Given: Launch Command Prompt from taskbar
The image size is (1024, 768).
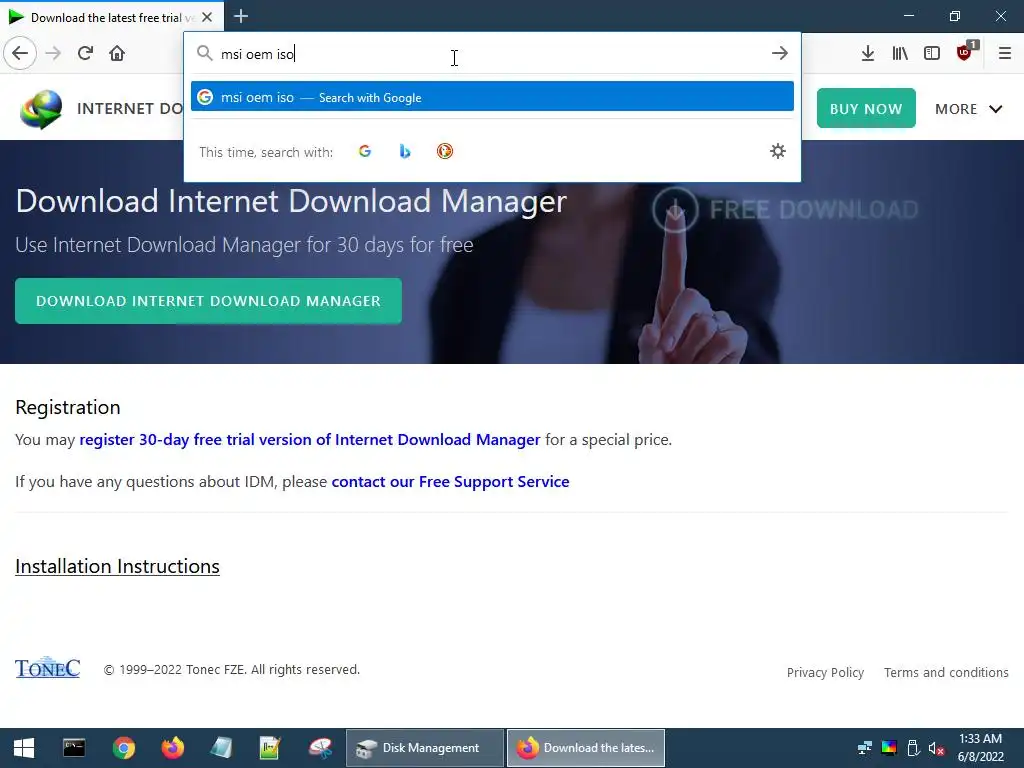Looking at the screenshot, I should pos(74,748).
